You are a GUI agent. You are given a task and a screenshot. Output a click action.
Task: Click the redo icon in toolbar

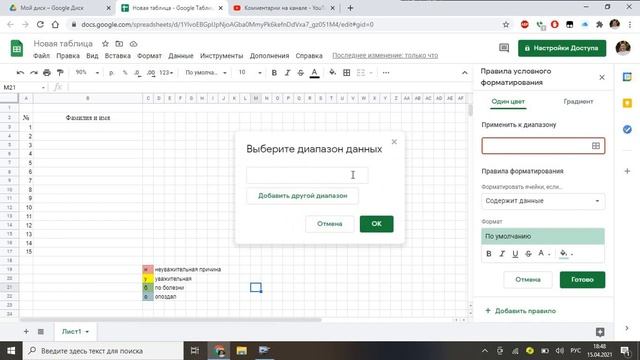(33, 73)
